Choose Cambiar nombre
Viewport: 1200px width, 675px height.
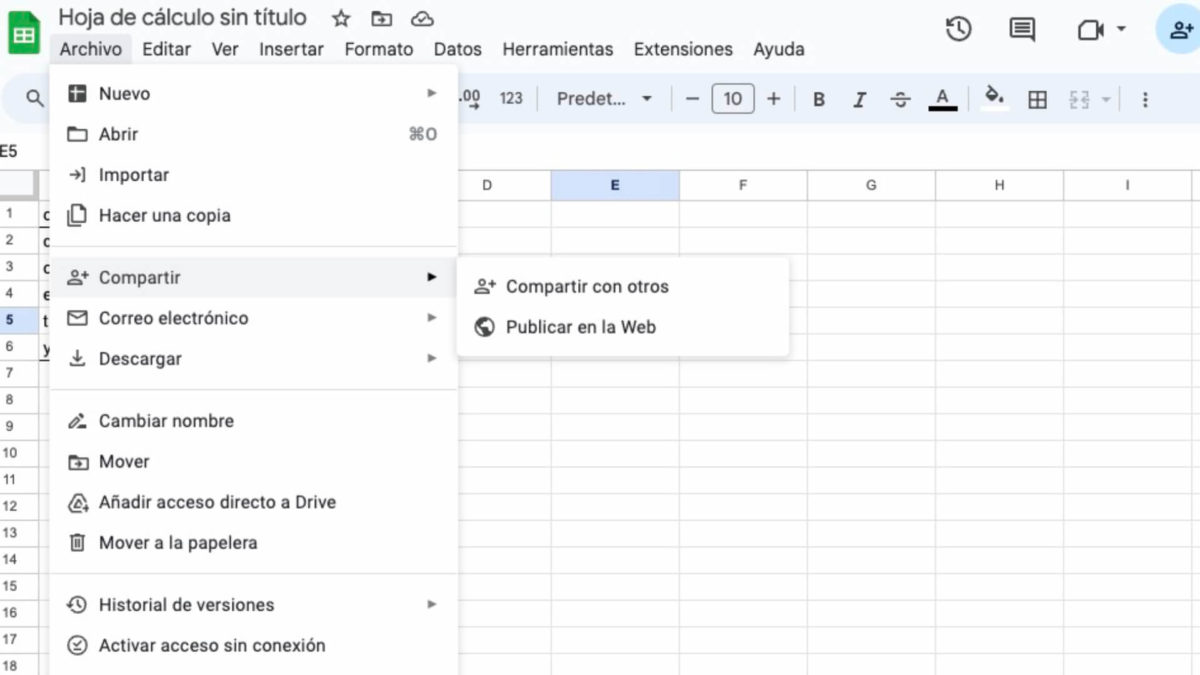(254, 421)
